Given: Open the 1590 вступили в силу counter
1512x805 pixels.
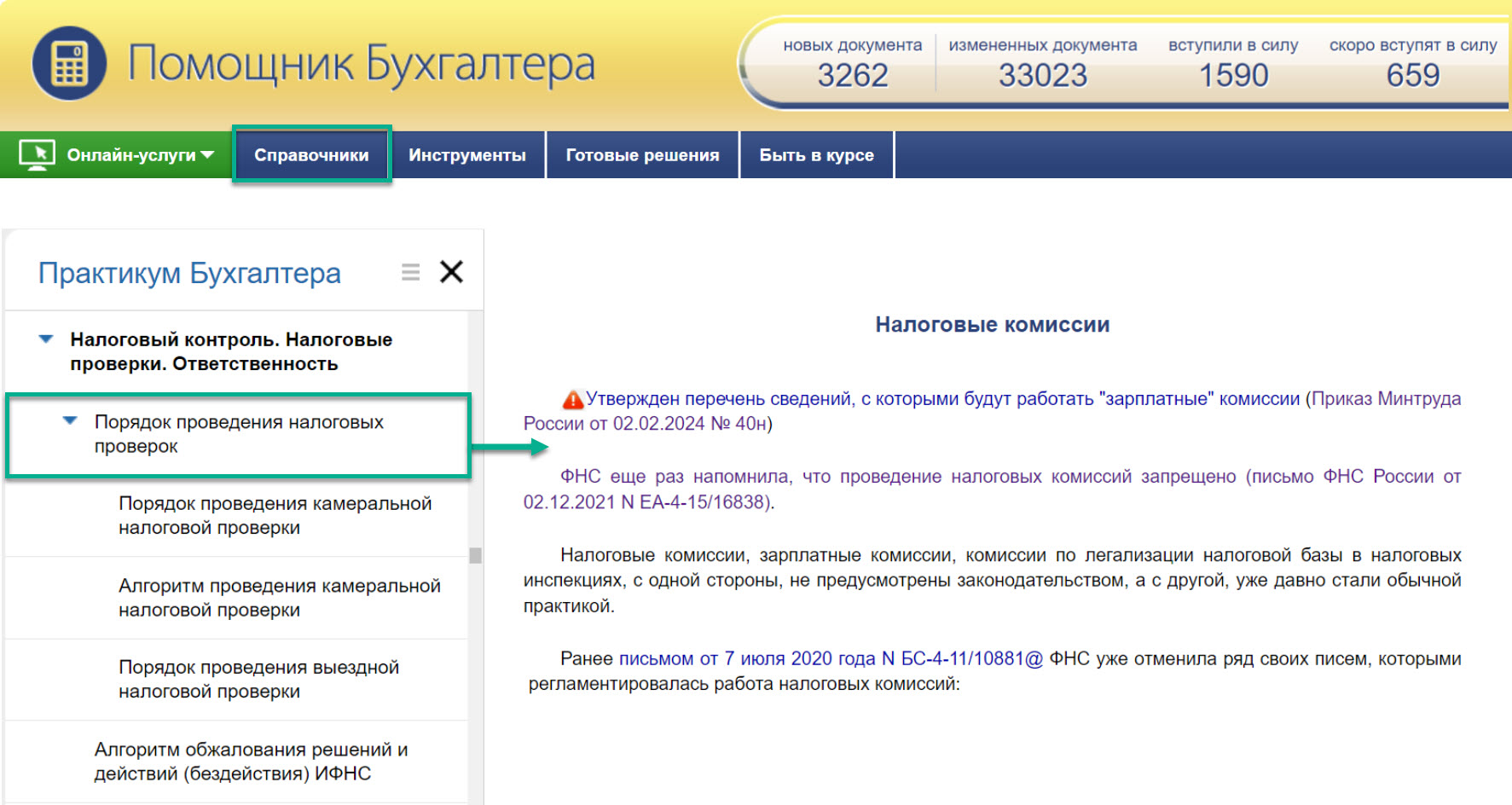Looking at the screenshot, I should coord(1233,64).
